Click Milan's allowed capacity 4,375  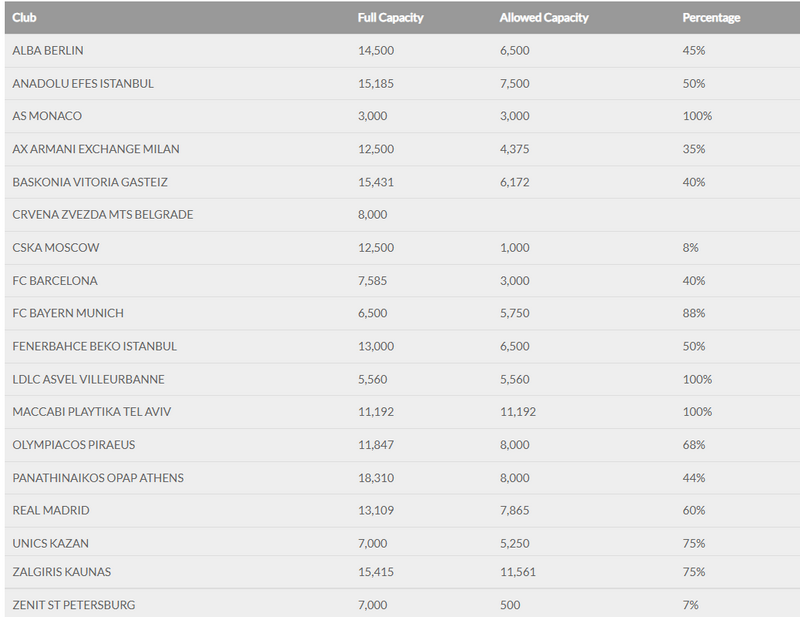coord(515,149)
